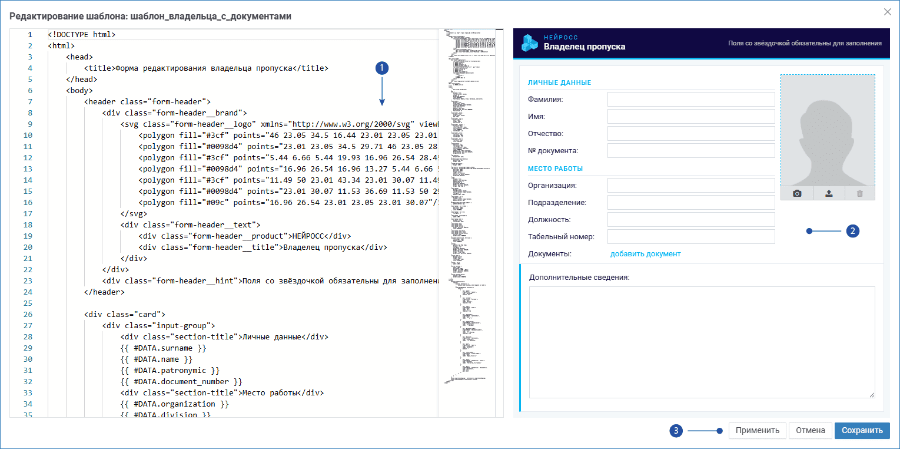Focus the Отчество input field

pyautogui.click(x=690, y=134)
